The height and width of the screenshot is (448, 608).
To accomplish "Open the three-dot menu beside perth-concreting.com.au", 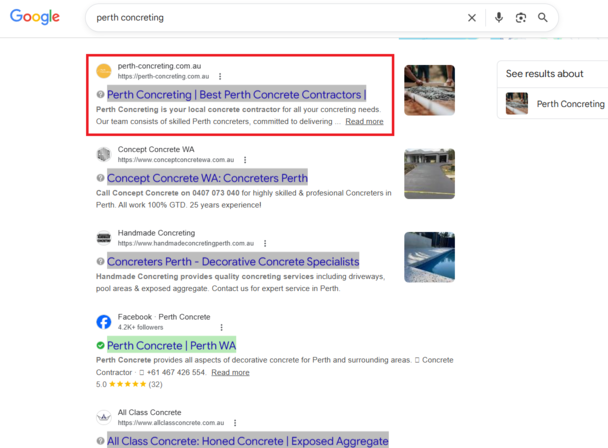I will coord(220,76).
